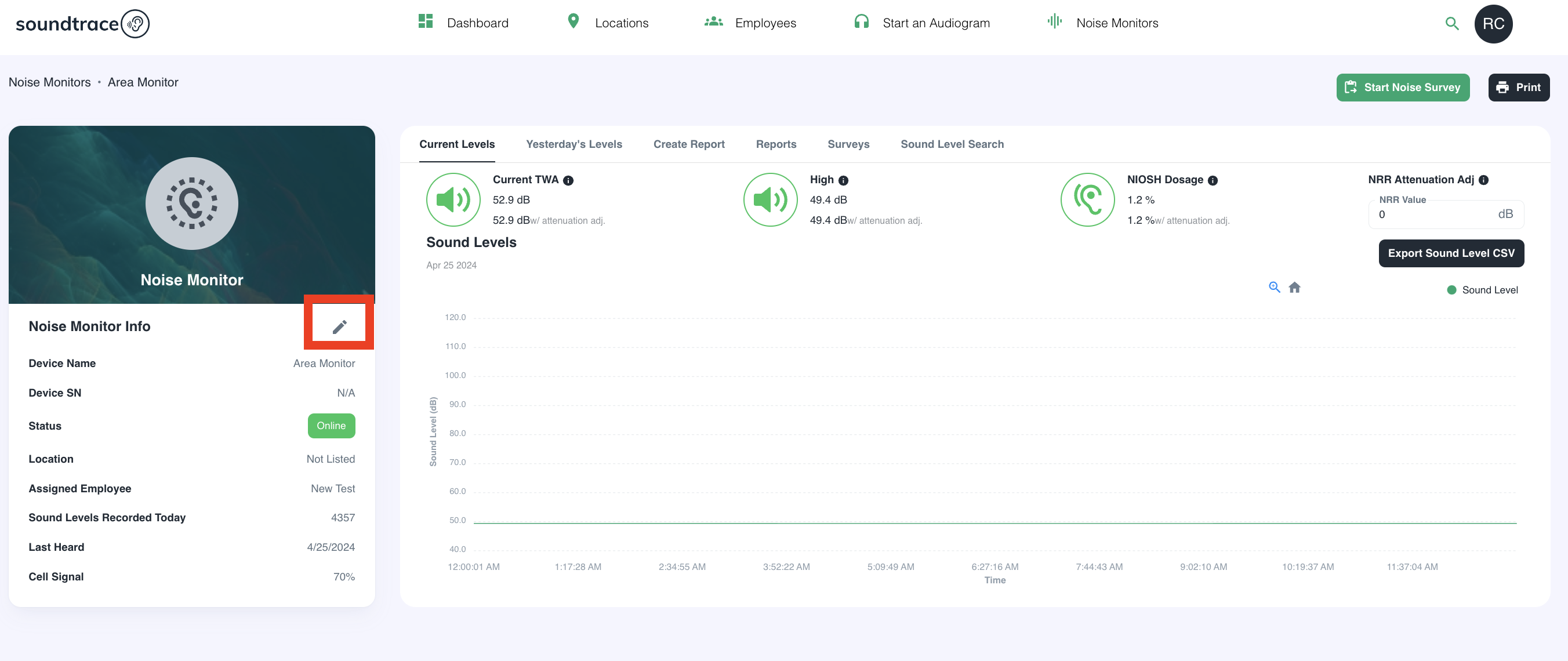Click the Employees people icon
Image resolution: width=1568 pixels, height=661 pixels.
(713, 22)
